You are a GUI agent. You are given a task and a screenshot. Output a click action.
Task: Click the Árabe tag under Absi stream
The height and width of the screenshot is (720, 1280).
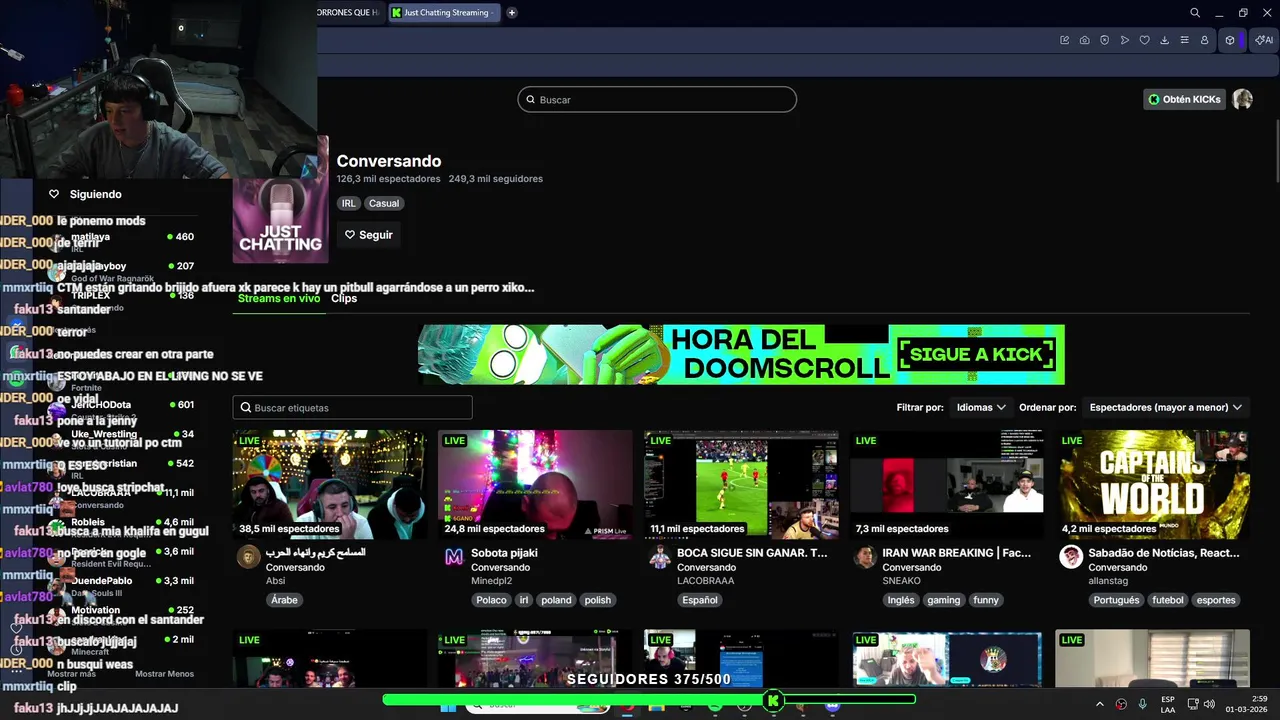(284, 600)
